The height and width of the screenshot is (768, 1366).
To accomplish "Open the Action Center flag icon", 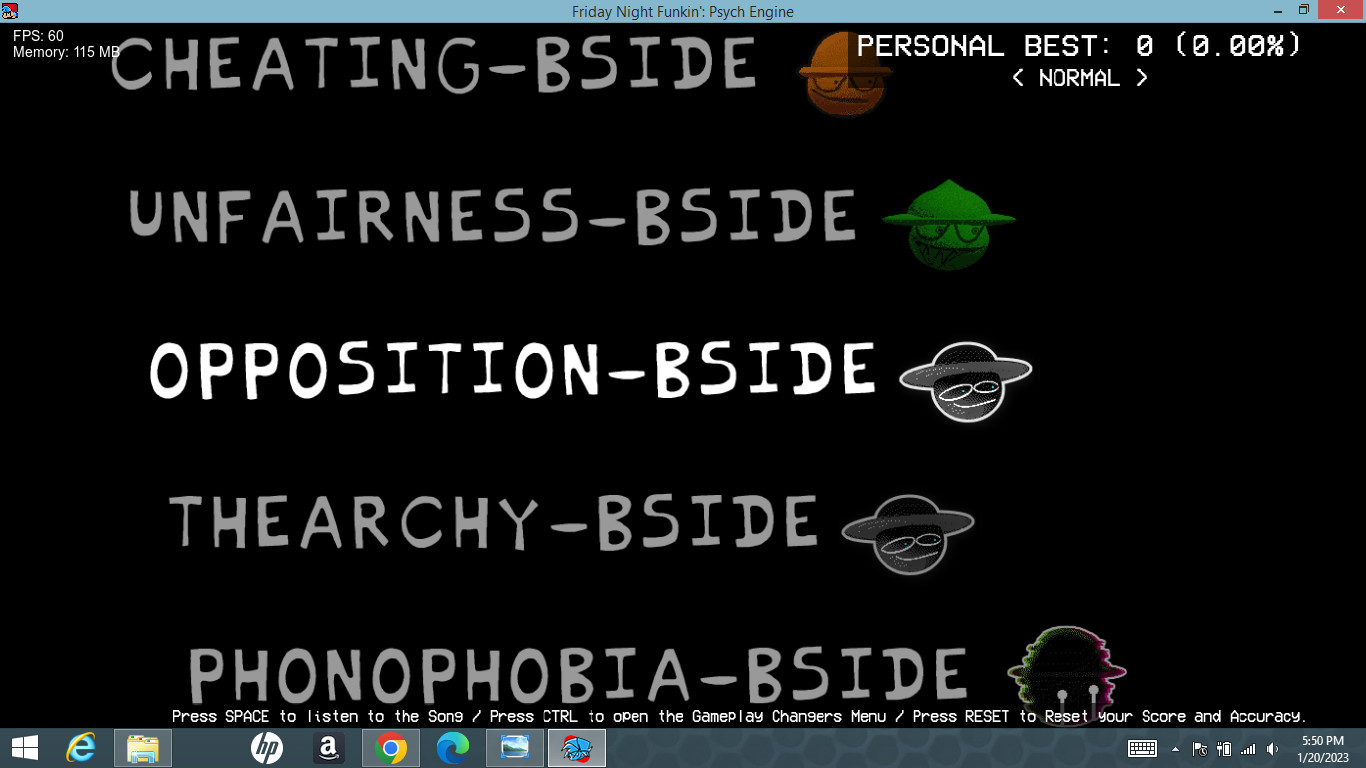I will [x=1200, y=748].
